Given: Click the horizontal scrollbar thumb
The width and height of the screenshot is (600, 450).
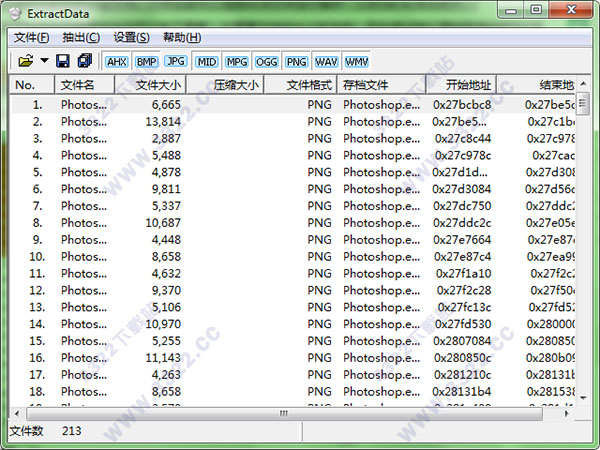Looking at the screenshot, I should (284, 414).
